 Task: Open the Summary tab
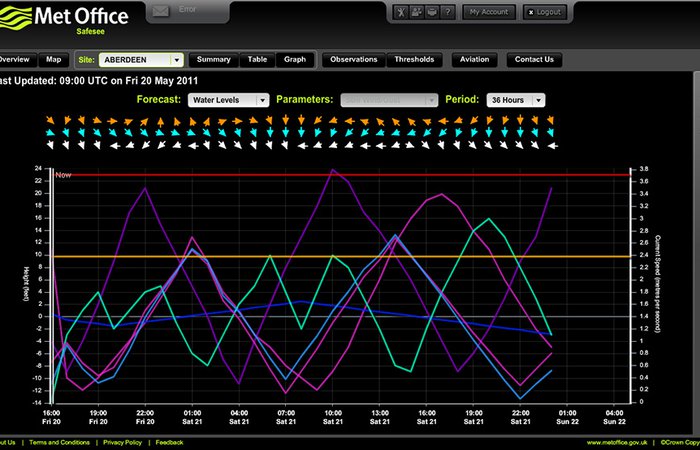click(x=213, y=60)
